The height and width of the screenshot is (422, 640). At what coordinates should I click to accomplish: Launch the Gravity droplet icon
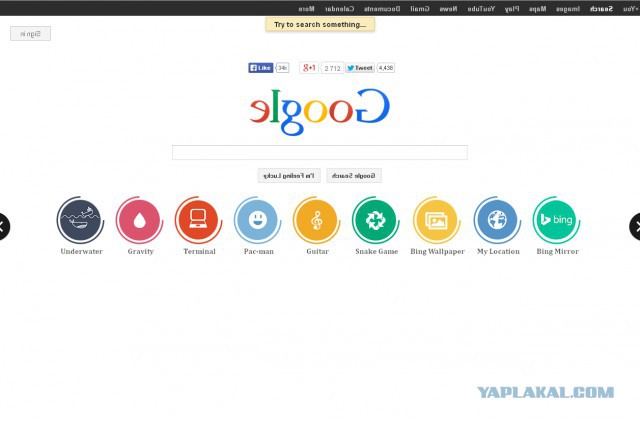point(140,220)
